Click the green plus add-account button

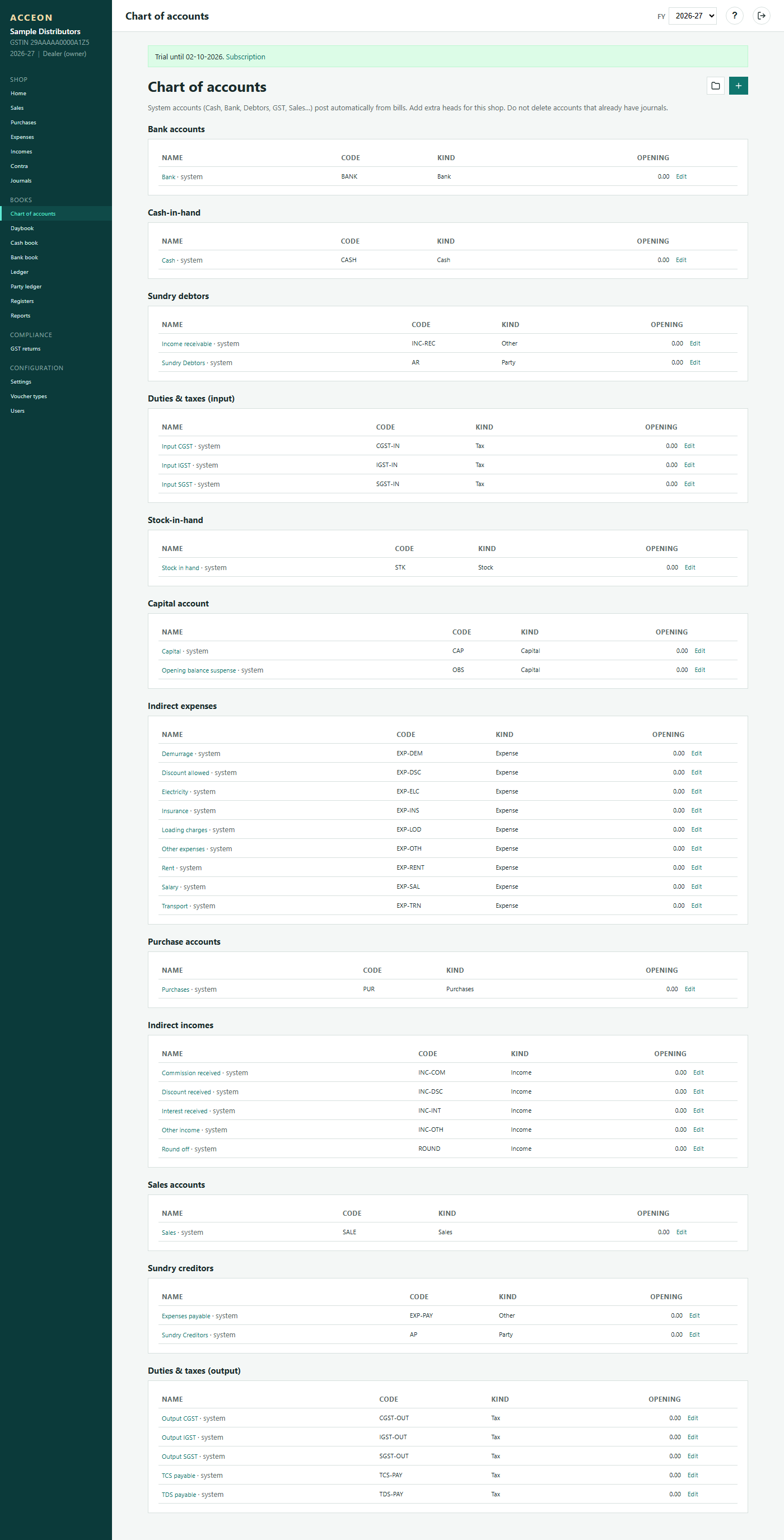[x=739, y=86]
